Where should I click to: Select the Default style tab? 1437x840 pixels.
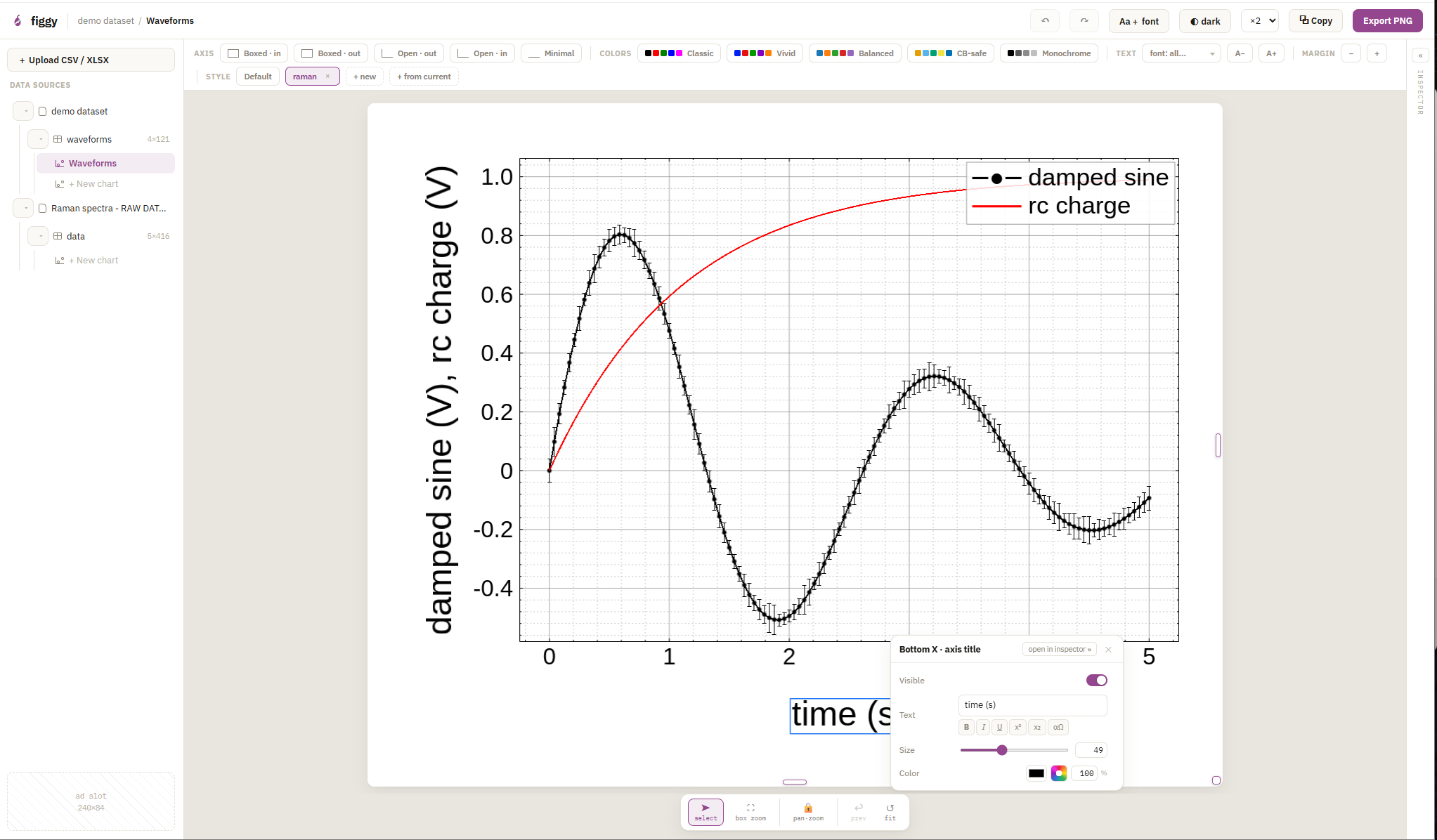pyautogui.click(x=258, y=77)
